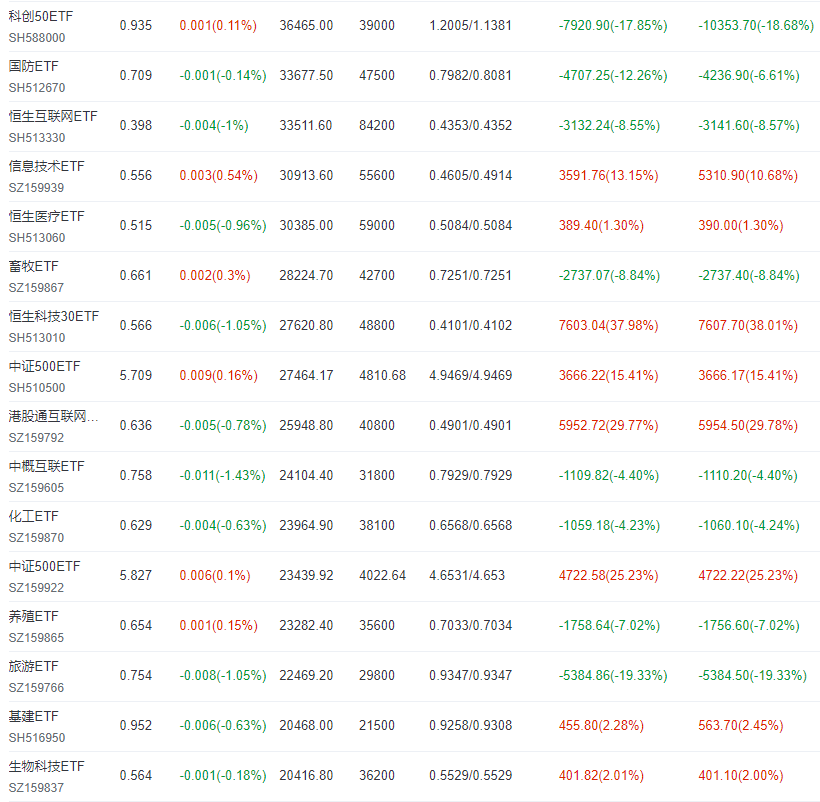Select change -0.011(-1.43%) for 中概互联ETF

222,476
